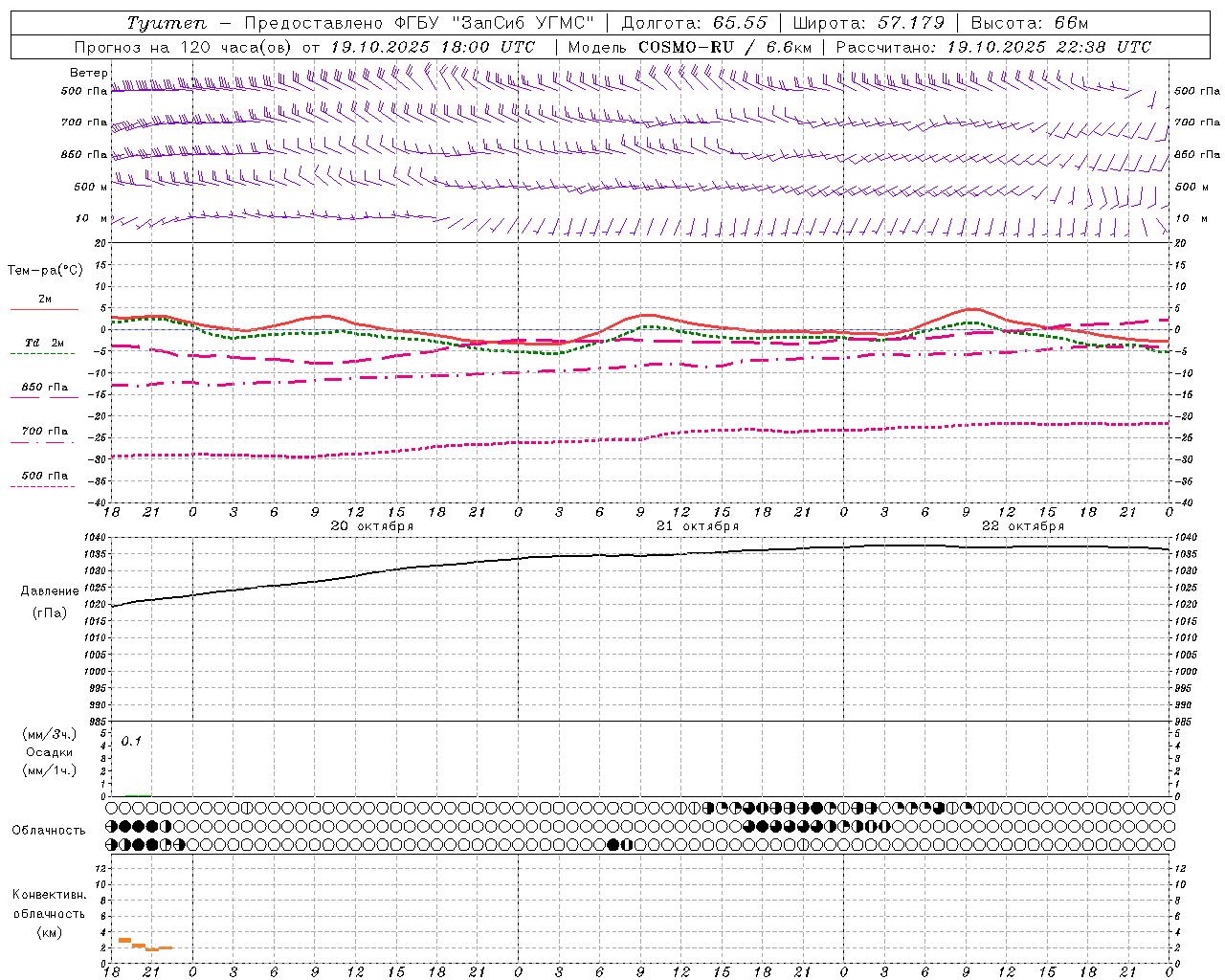Click the '21 октября' date label
Image resolution: width=1225 pixels, height=980 pixels.
pos(698,526)
